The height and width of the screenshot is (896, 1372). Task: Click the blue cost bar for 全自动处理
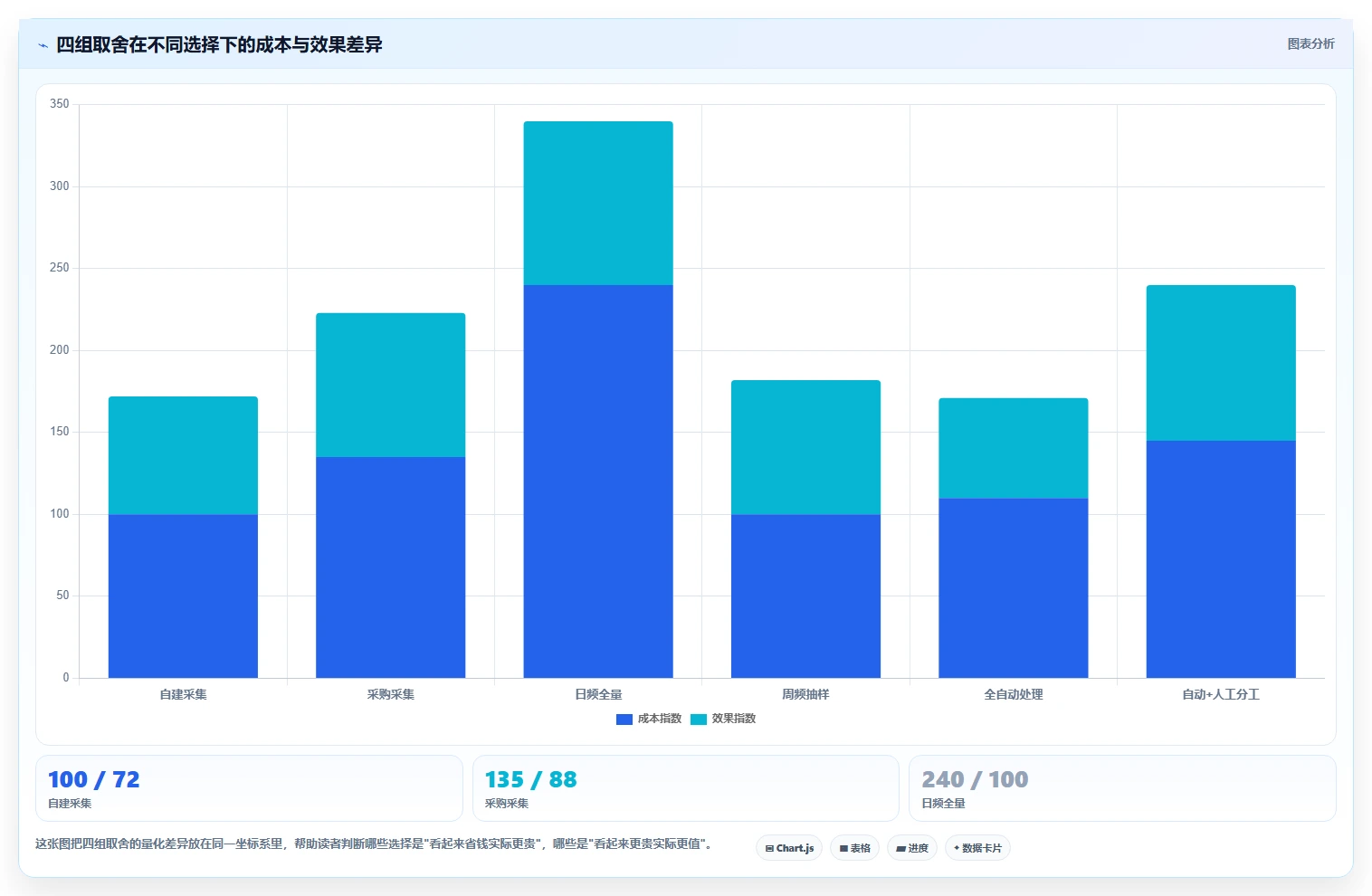(x=1013, y=587)
